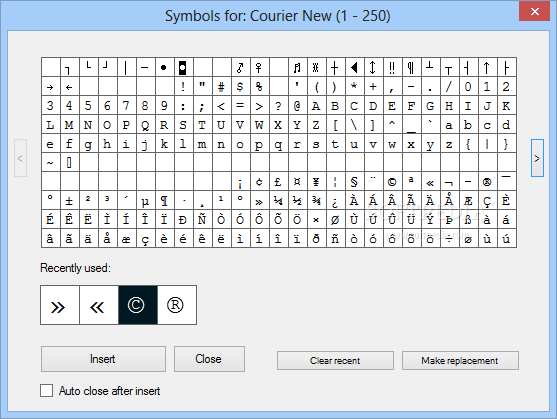Image resolution: width=557 pixels, height=419 pixels.
Task: Choose the bullet • symbol in first row
Action: pos(164,67)
